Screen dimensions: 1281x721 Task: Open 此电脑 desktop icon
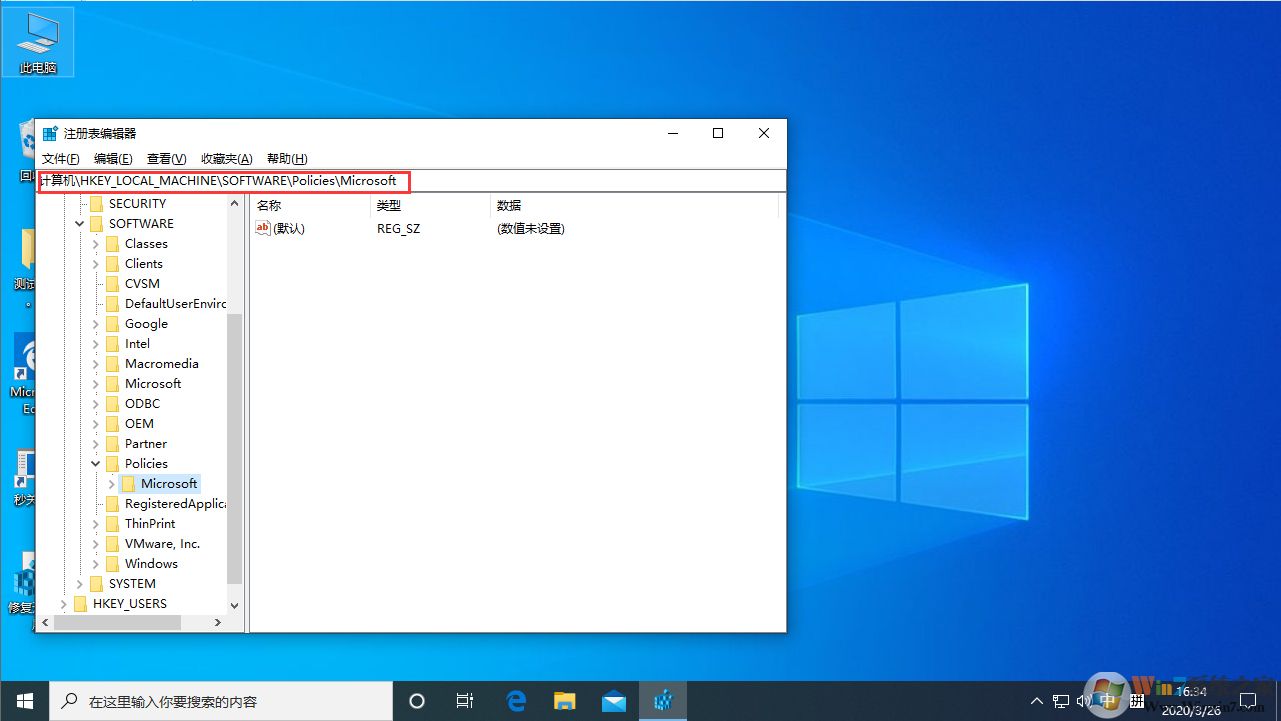click(38, 40)
